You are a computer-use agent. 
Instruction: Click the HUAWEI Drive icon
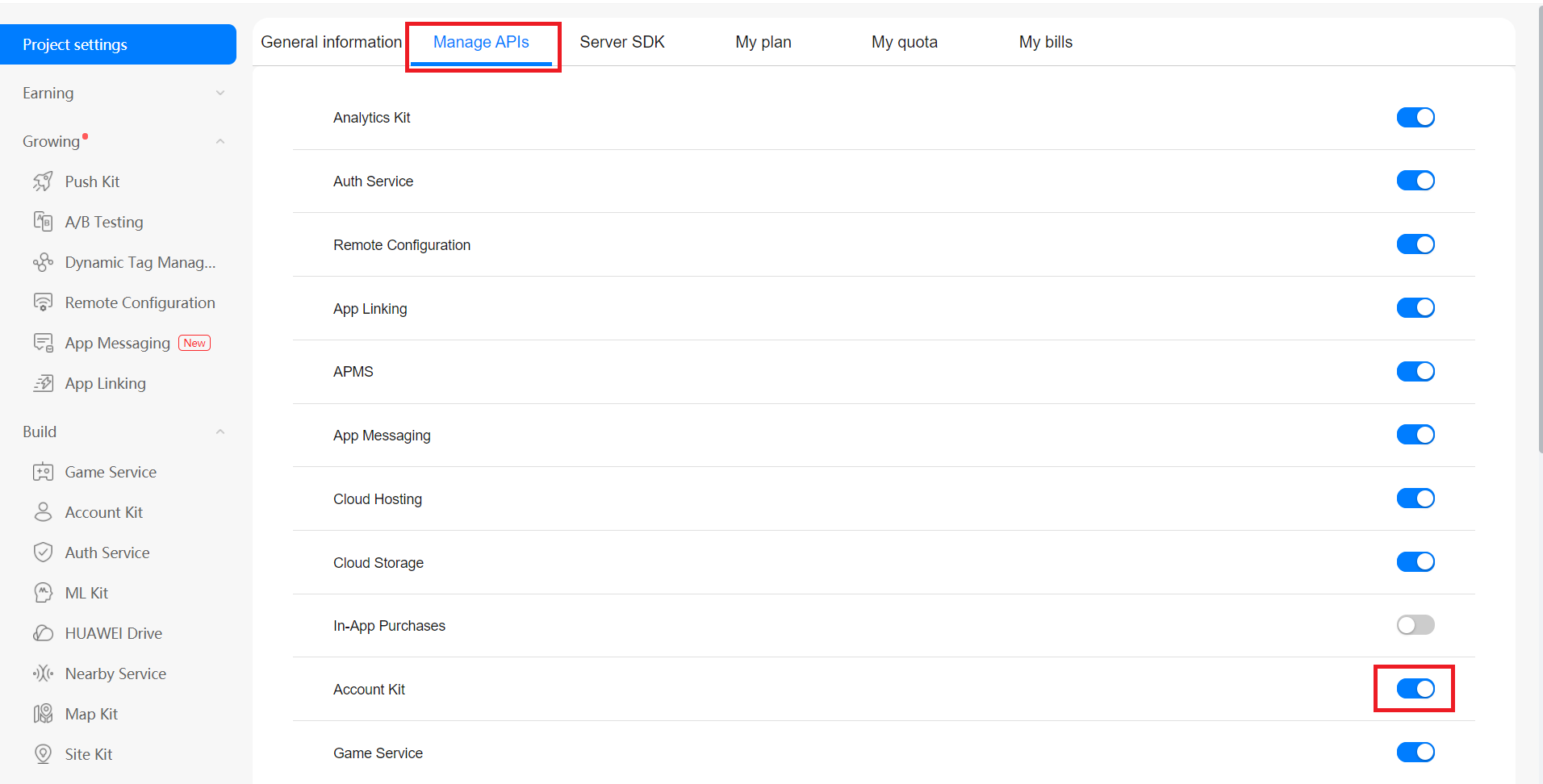(43, 633)
